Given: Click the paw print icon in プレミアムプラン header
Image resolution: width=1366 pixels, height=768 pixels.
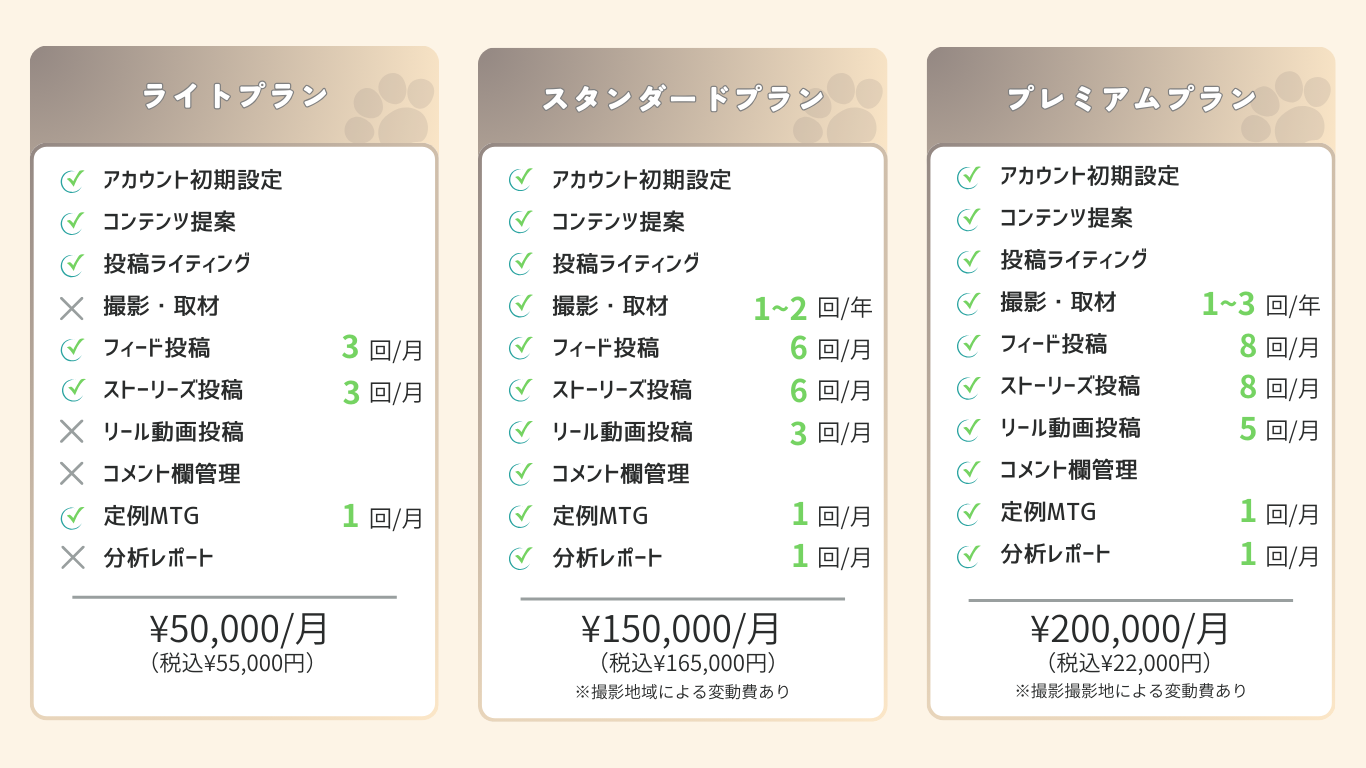Looking at the screenshot, I should coord(1287,107).
